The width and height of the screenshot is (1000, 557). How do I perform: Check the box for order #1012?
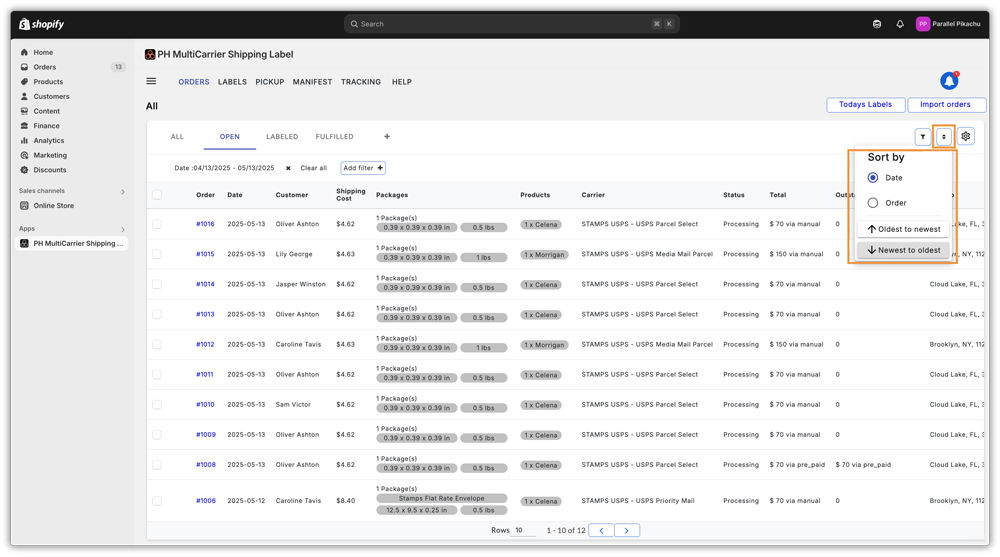157,345
